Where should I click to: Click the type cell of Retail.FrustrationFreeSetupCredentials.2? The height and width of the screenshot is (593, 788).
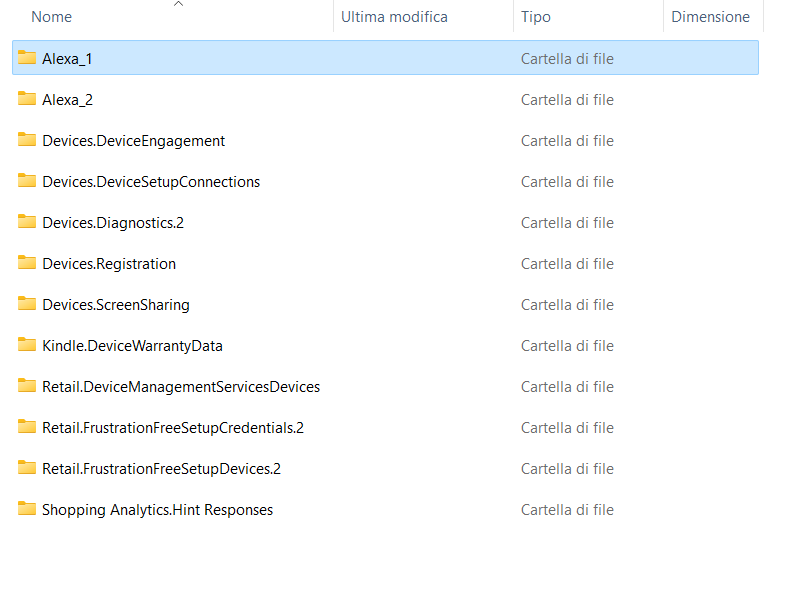(x=567, y=428)
